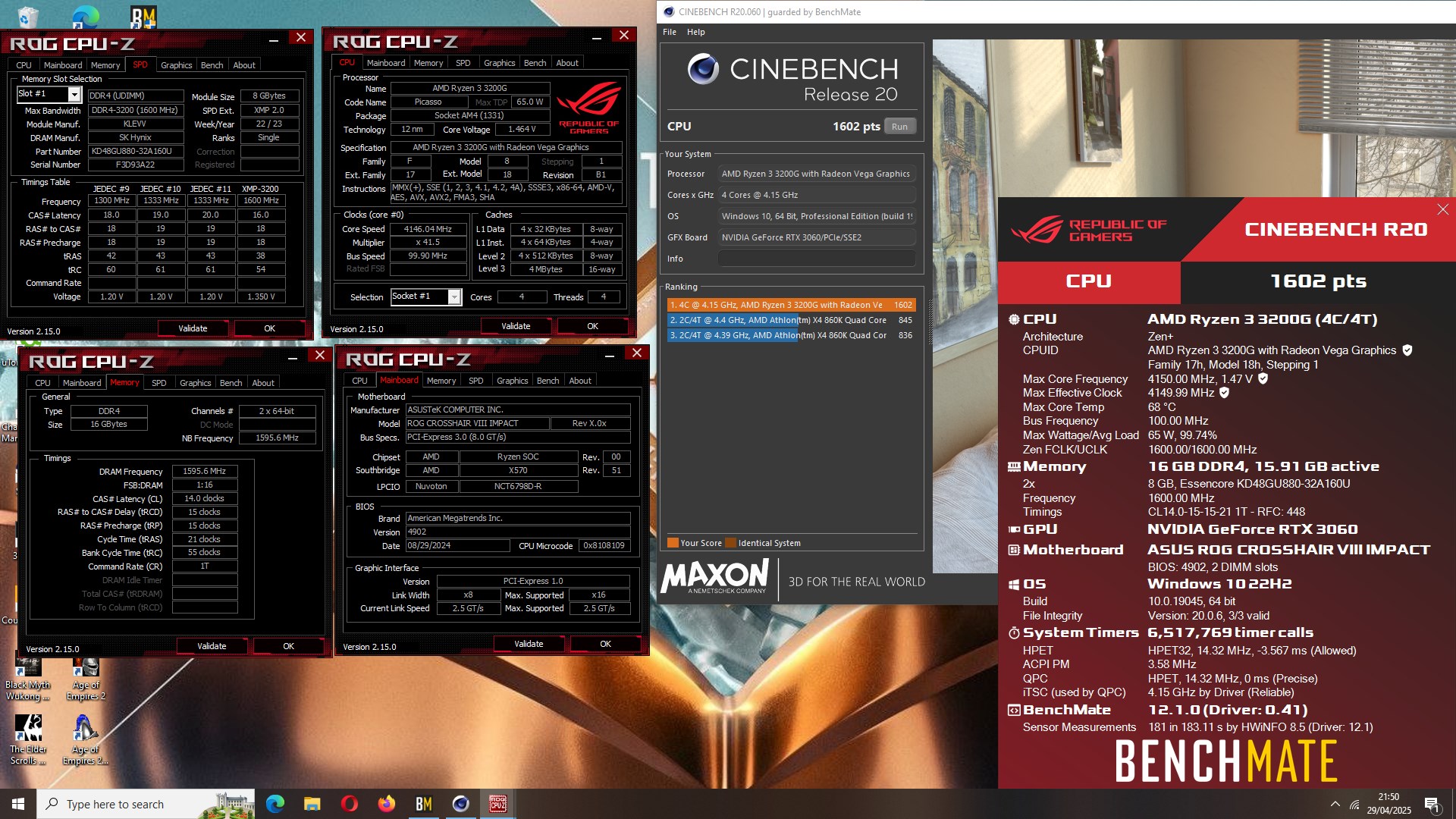Screen dimensions: 1456x819
Task: Open the BenchMate desktop shortcut
Action: [x=143, y=15]
